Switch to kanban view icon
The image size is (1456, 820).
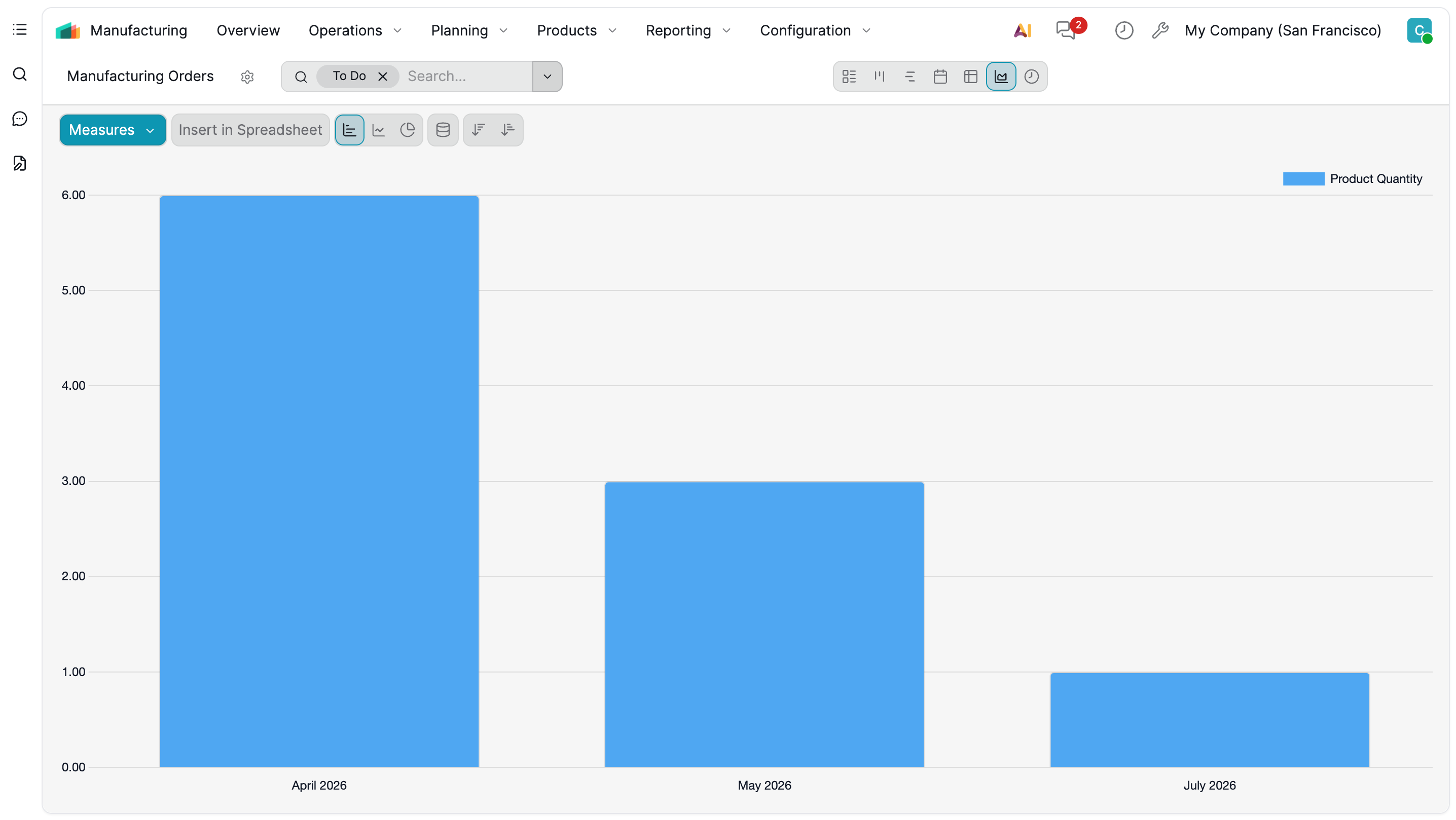[x=880, y=77]
